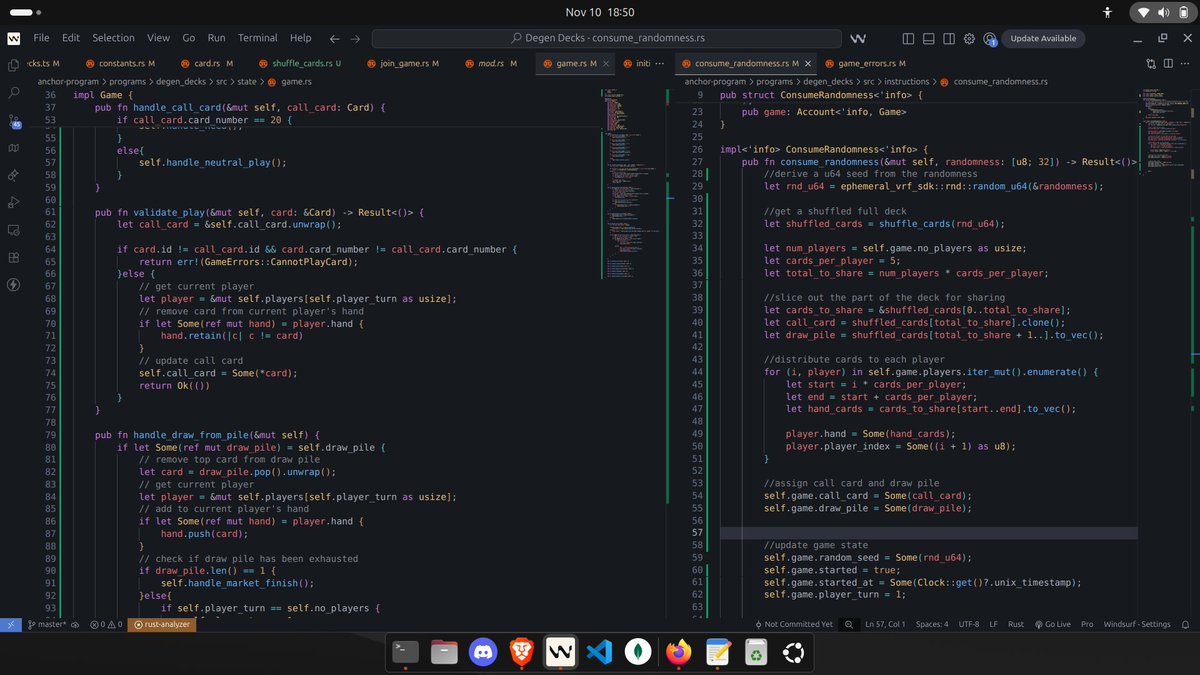Click the remote window indicator in status bar
1200x675 pixels.
(x=11, y=624)
